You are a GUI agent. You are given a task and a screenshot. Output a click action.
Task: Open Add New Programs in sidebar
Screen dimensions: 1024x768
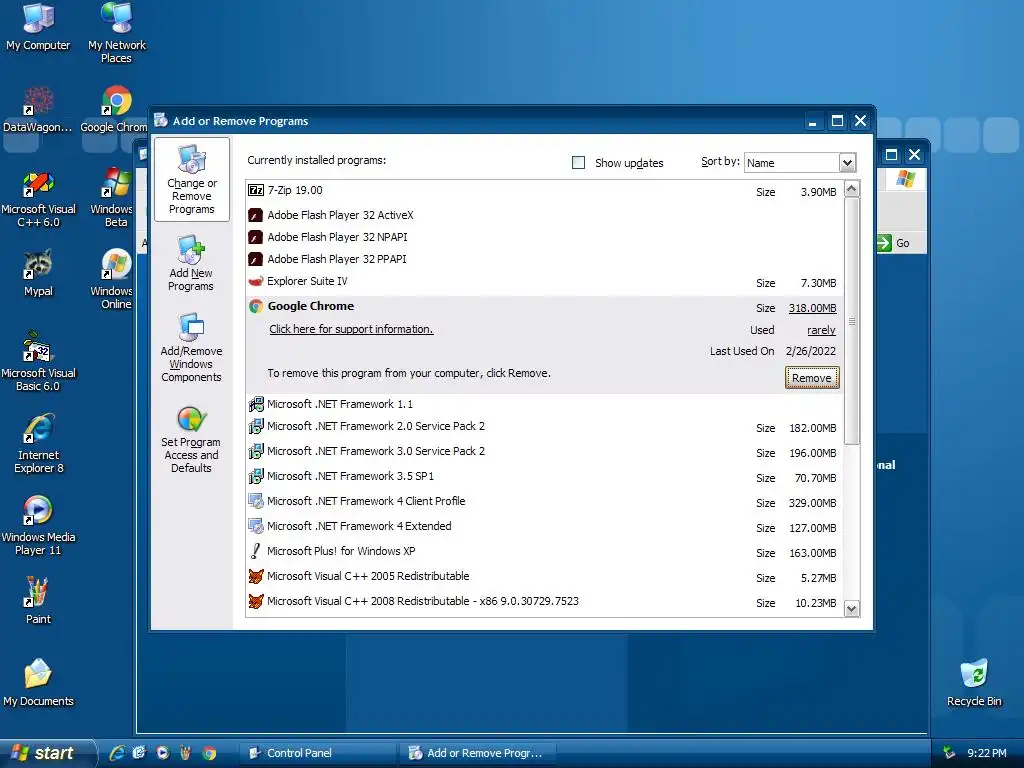(x=191, y=263)
